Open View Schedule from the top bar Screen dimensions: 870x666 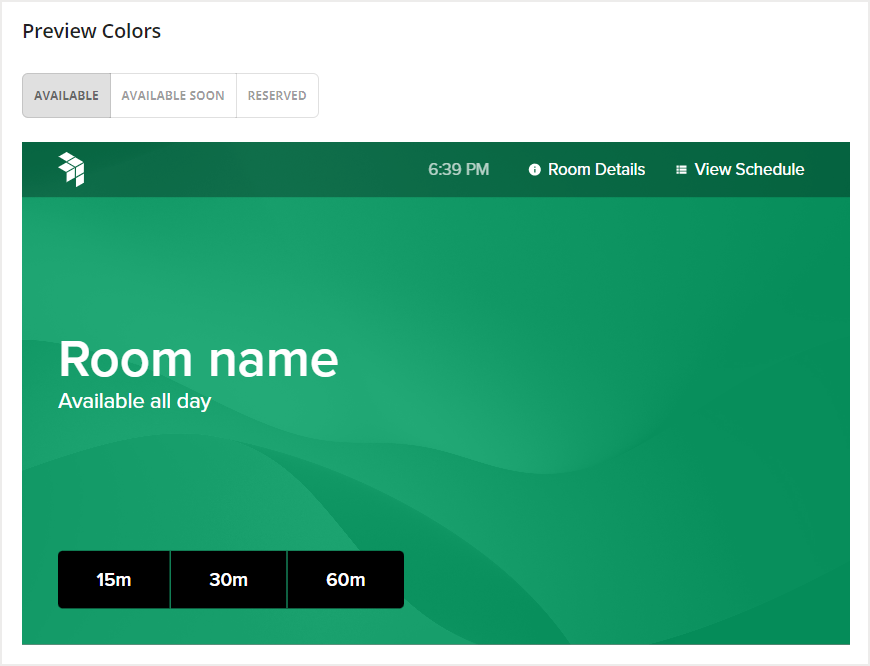click(748, 169)
